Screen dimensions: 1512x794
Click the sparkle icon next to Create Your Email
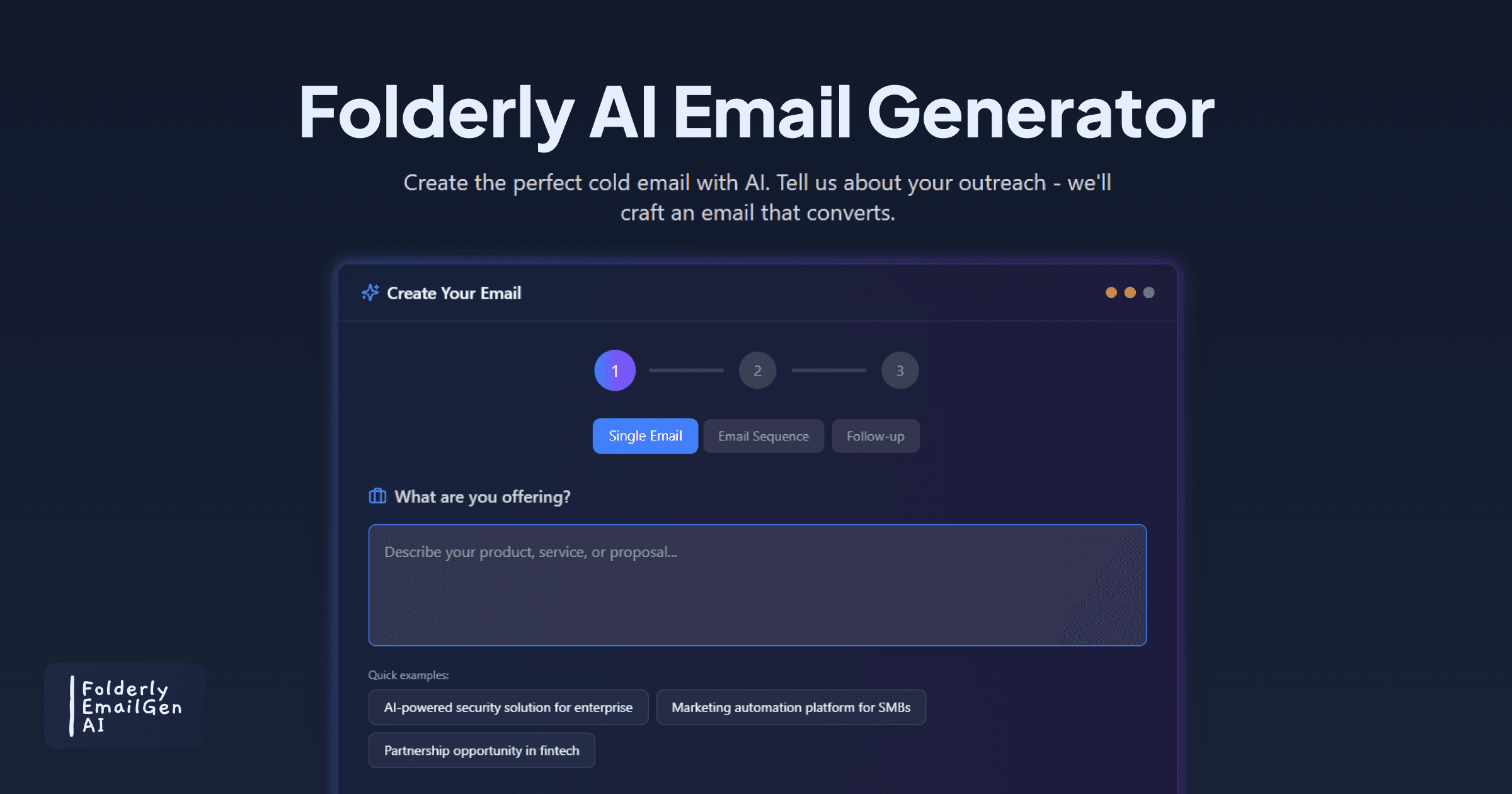tap(369, 292)
